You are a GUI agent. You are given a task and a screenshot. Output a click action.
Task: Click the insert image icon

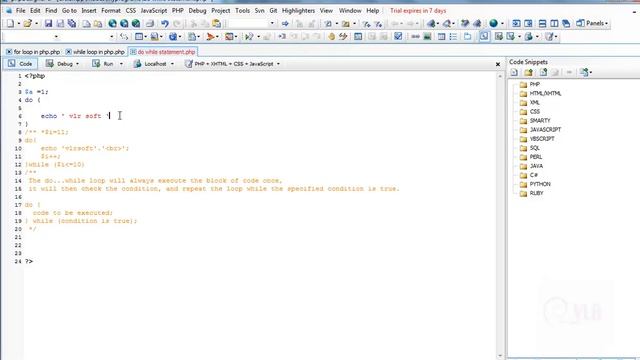(x=427, y=37)
